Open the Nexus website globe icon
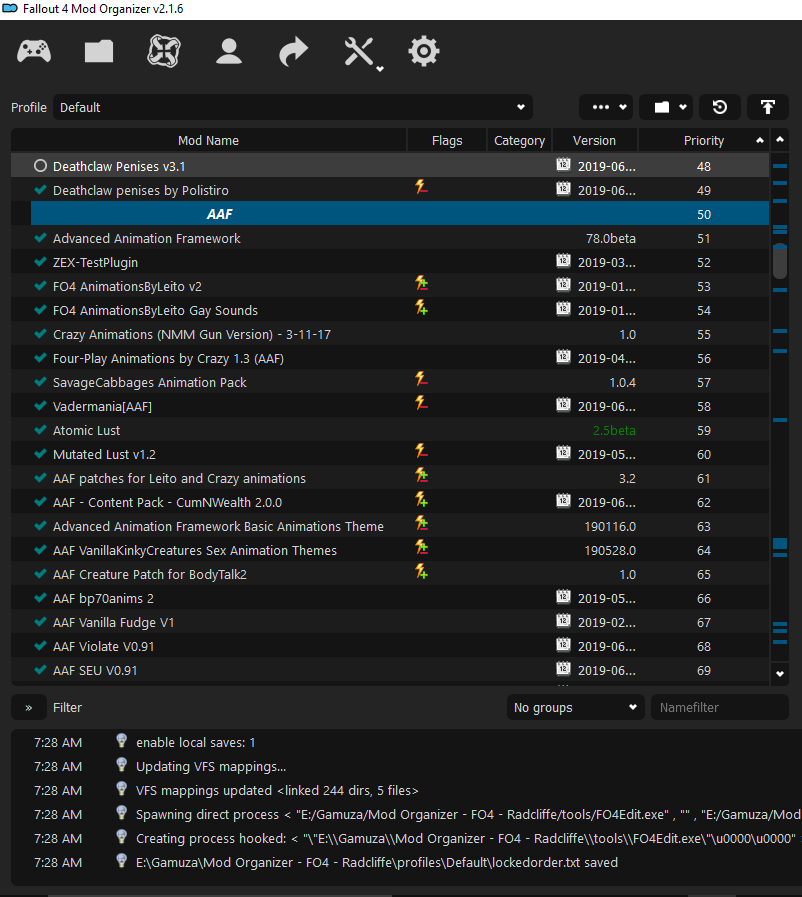802x897 pixels. tap(164, 51)
